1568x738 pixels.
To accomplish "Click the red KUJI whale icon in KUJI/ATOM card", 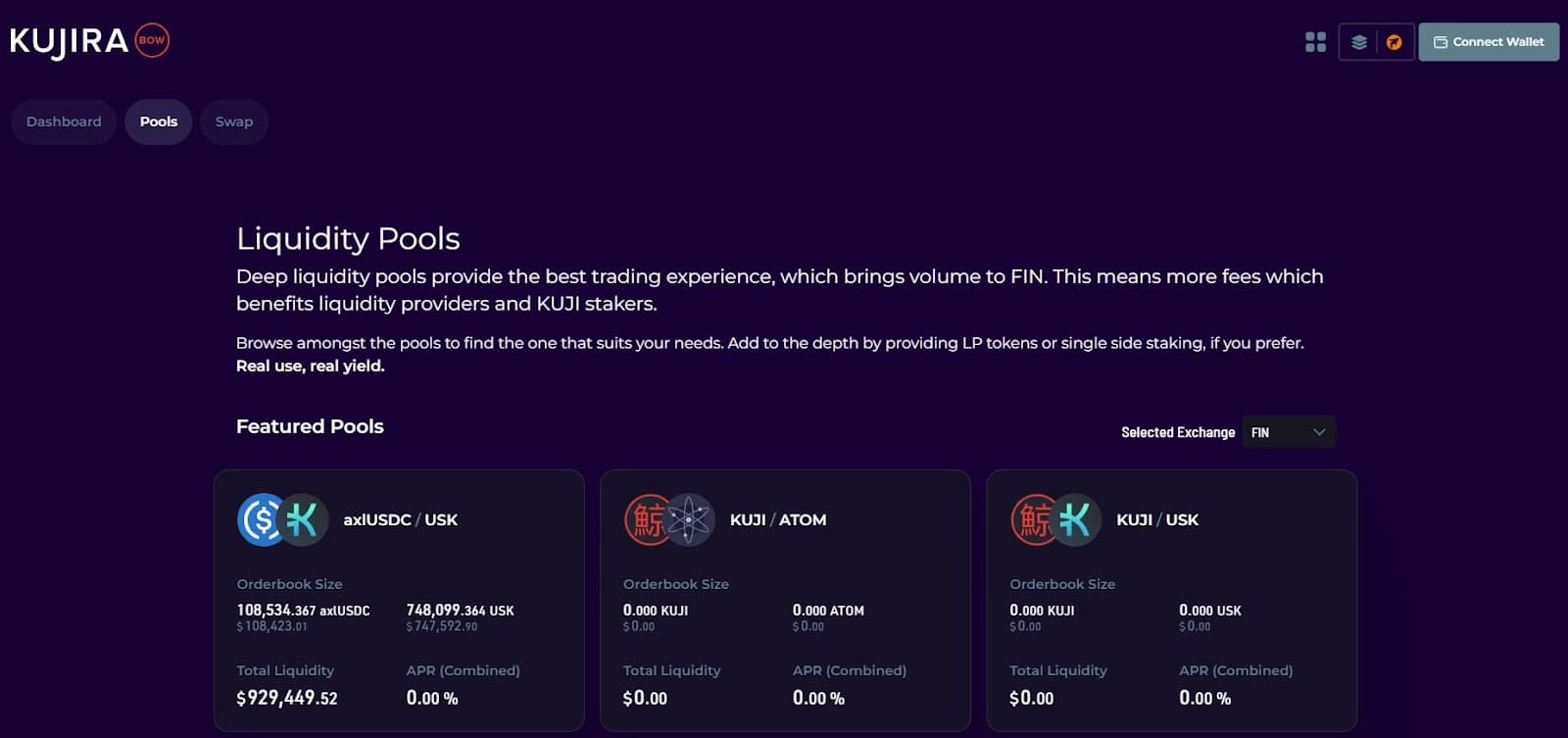I will (646, 519).
